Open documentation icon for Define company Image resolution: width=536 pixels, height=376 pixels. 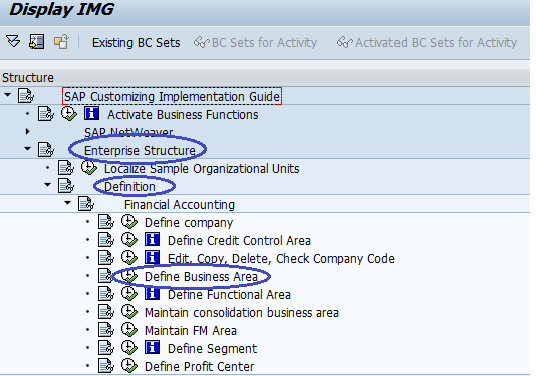[106, 222]
